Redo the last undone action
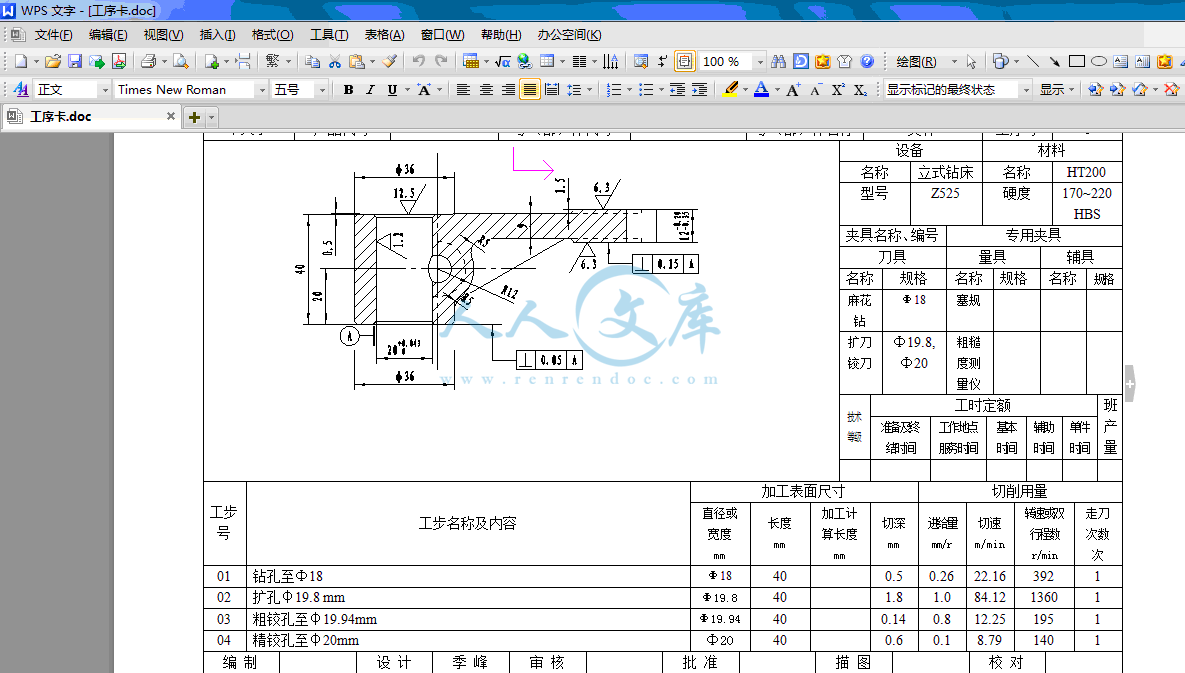Viewport: 1185px width, 673px height. [441, 61]
